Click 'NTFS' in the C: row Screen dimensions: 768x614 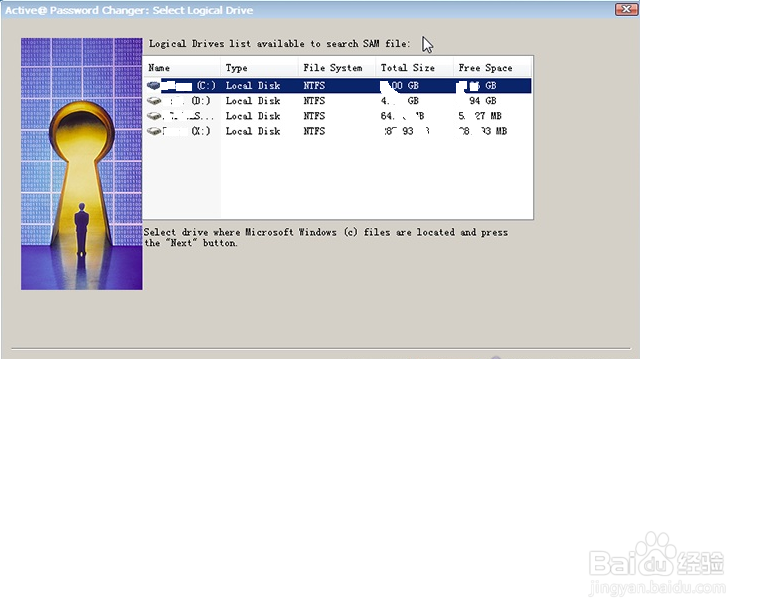pos(314,86)
